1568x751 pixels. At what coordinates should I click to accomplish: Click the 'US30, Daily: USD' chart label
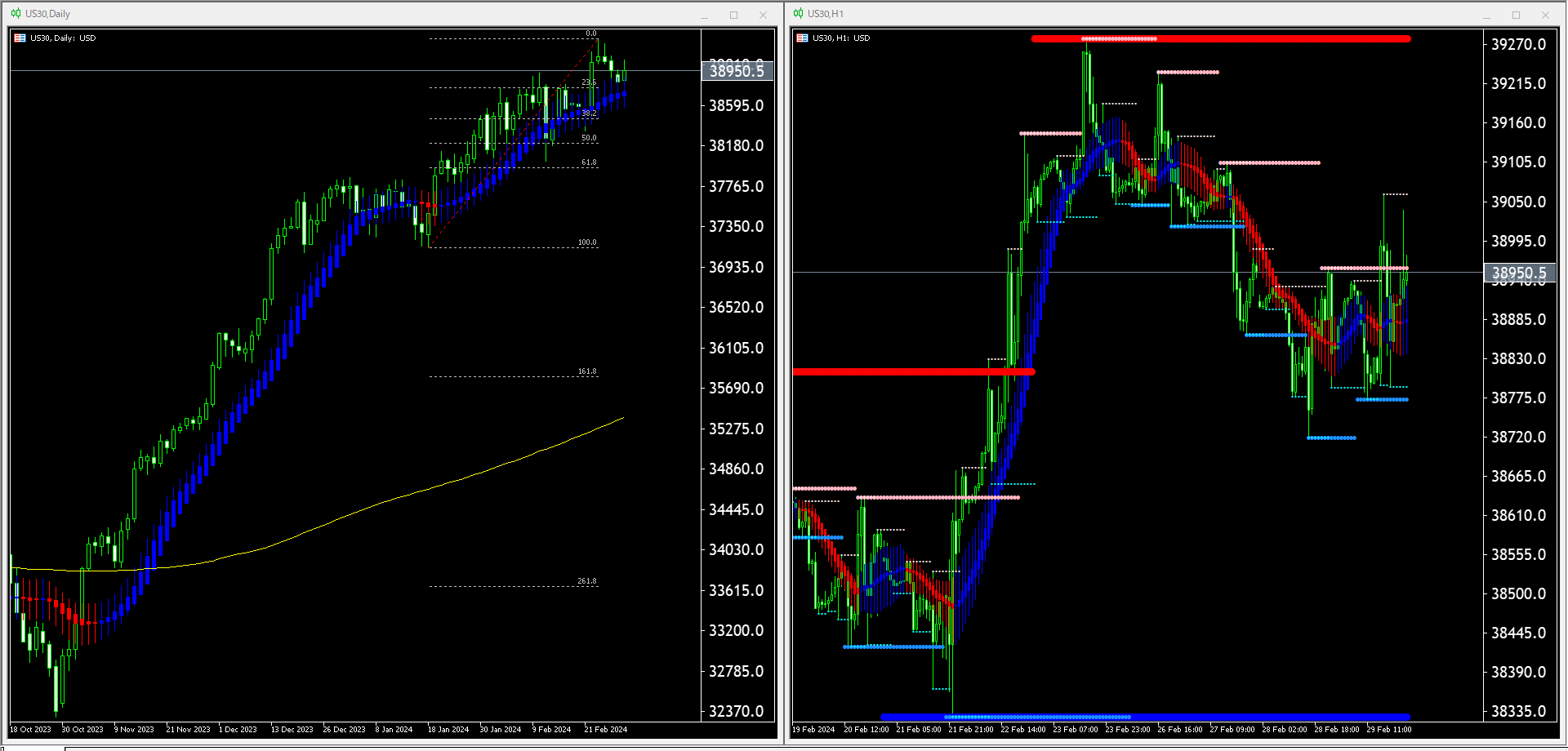point(63,38)
